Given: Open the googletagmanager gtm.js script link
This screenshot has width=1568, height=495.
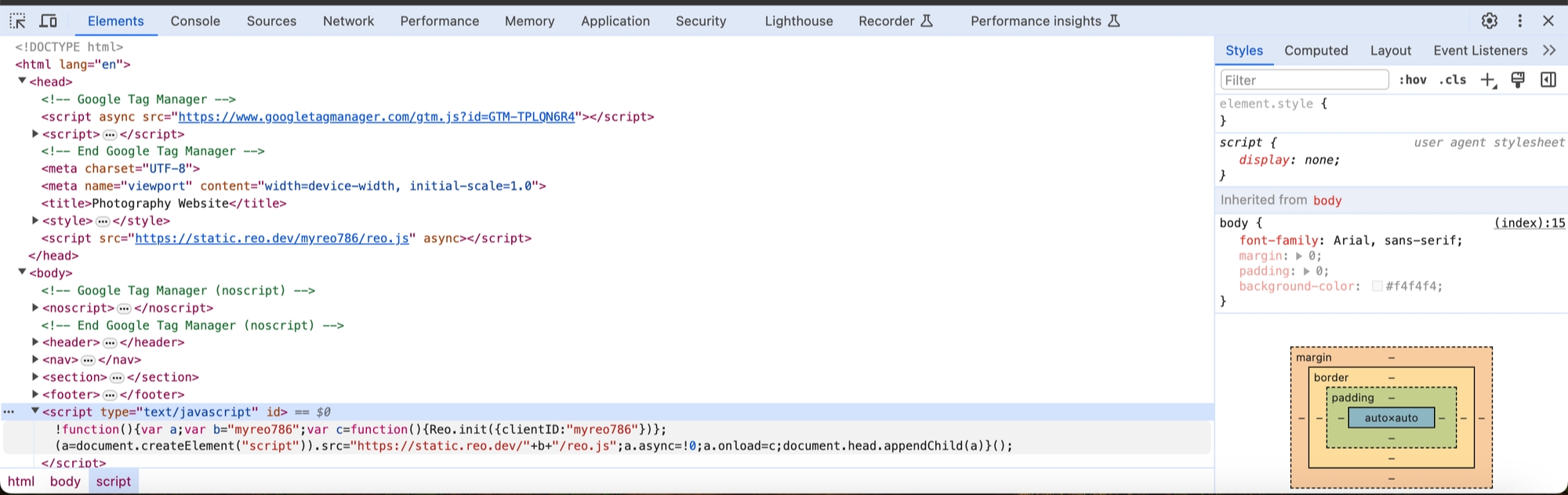Looking at the screenshot, I should tap(376, 117).
